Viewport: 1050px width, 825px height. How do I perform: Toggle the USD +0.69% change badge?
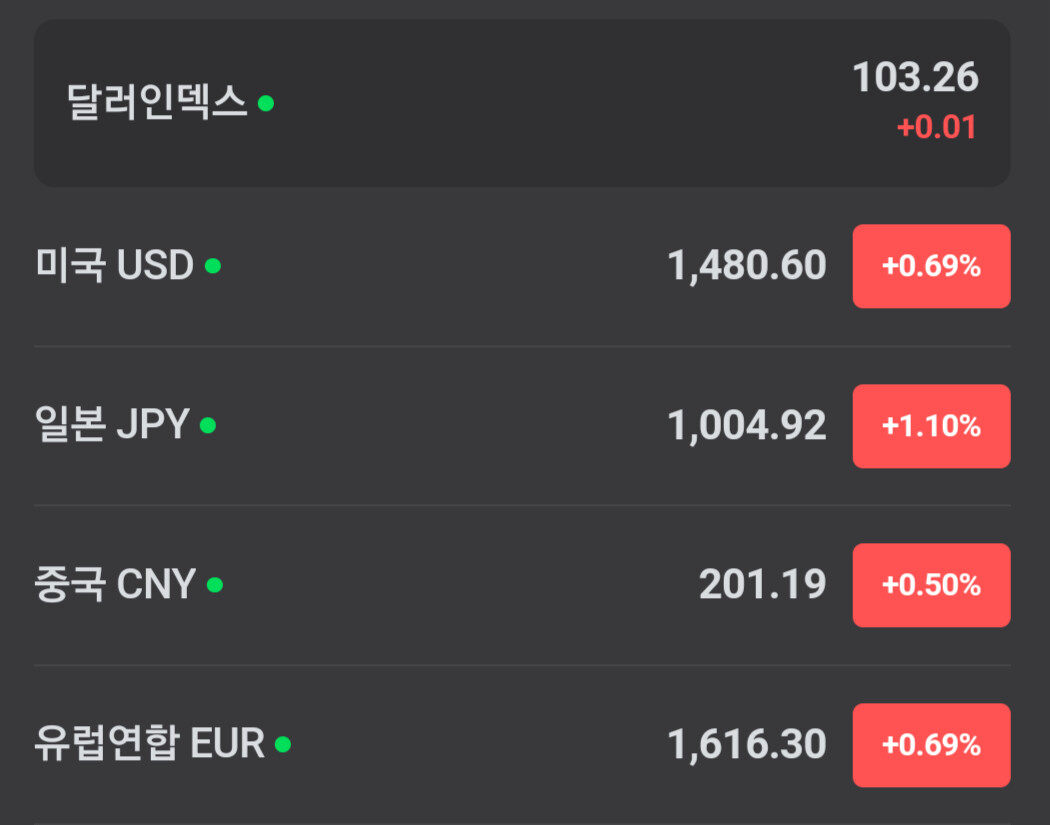point(931,266)
